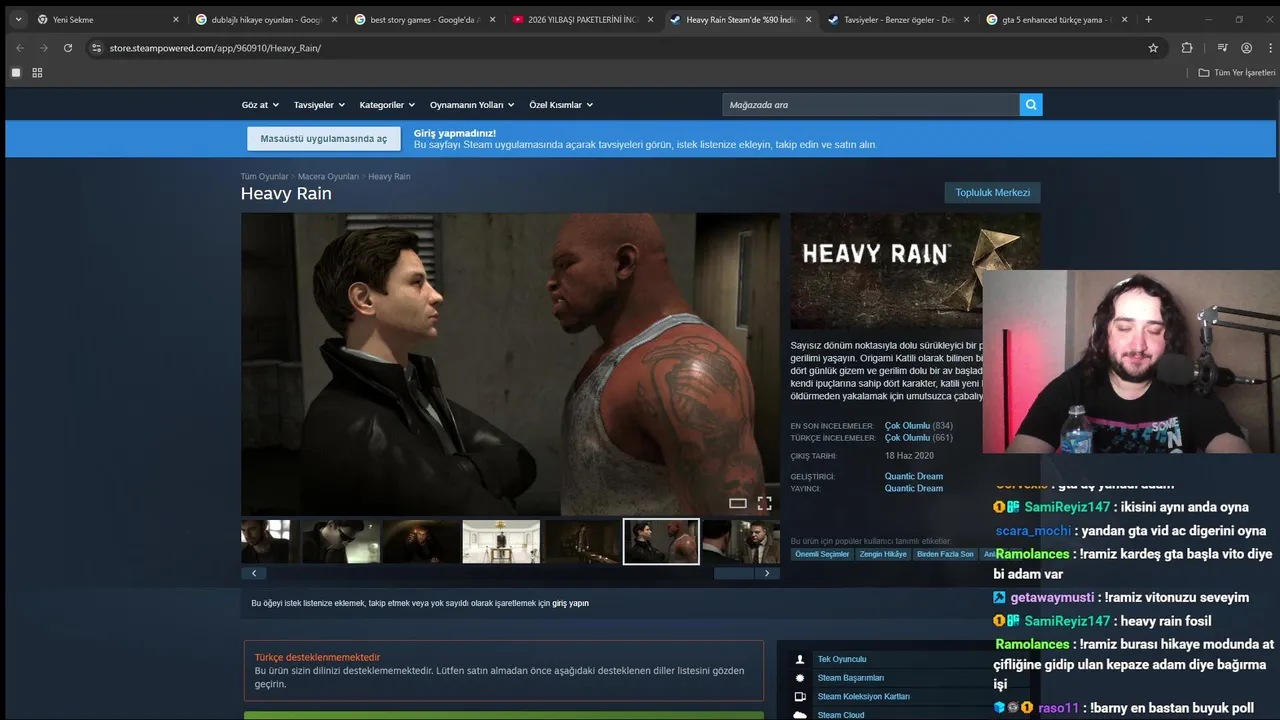Open the tab search dropdown arrow
This screenshot has width=1280, height=720.
click(18, 19)
